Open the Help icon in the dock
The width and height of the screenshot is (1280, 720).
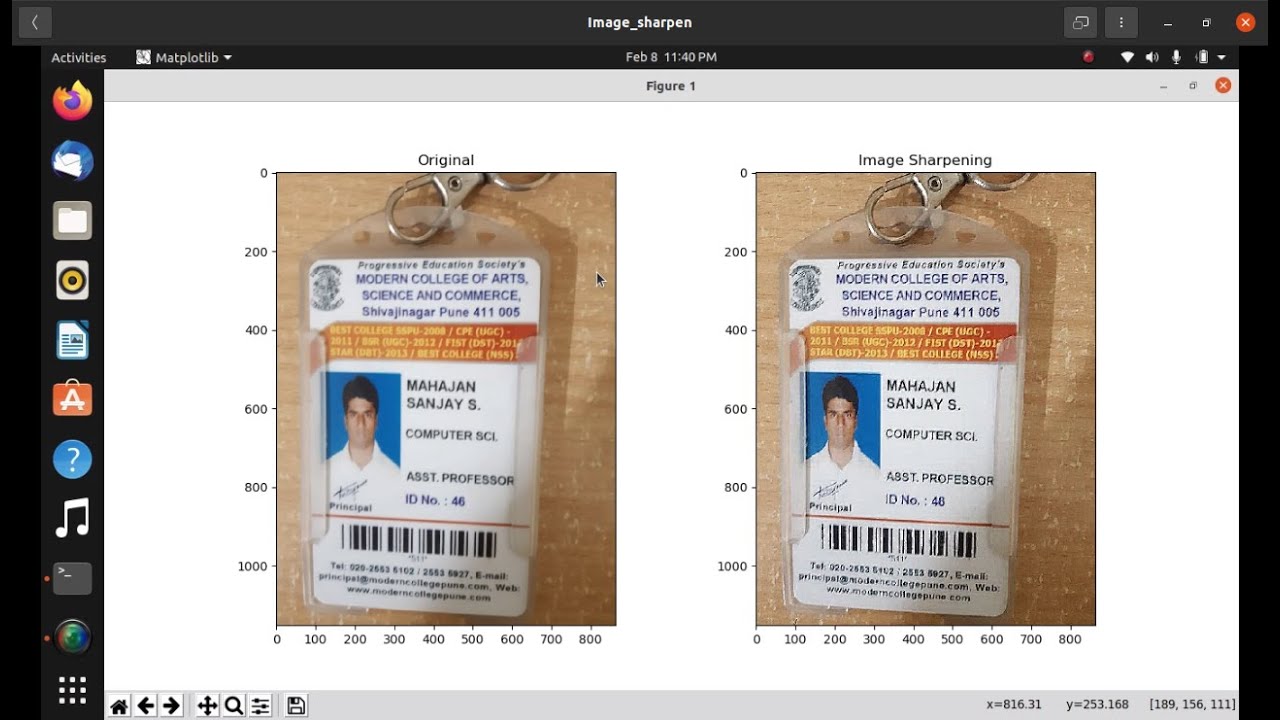coord(73,459)
